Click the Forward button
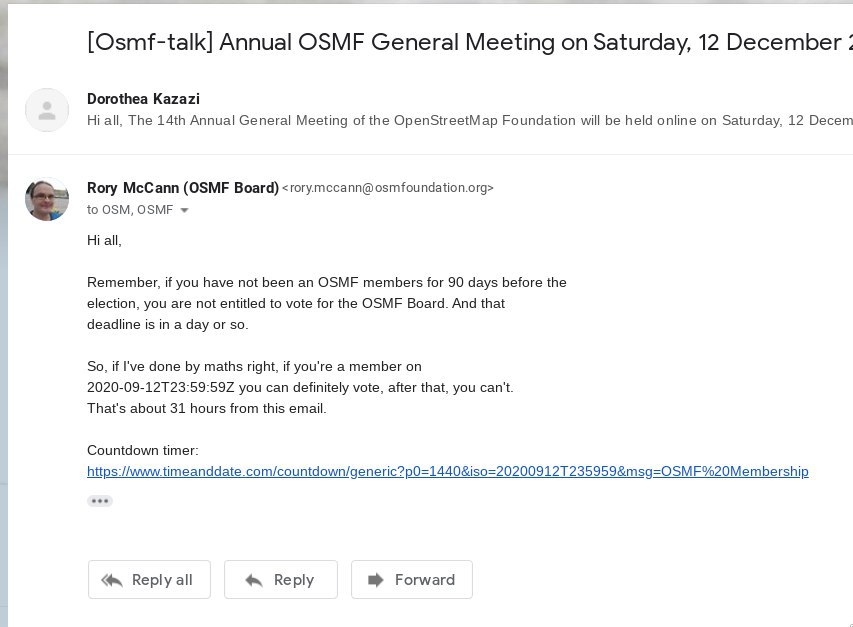 [412, 580]
